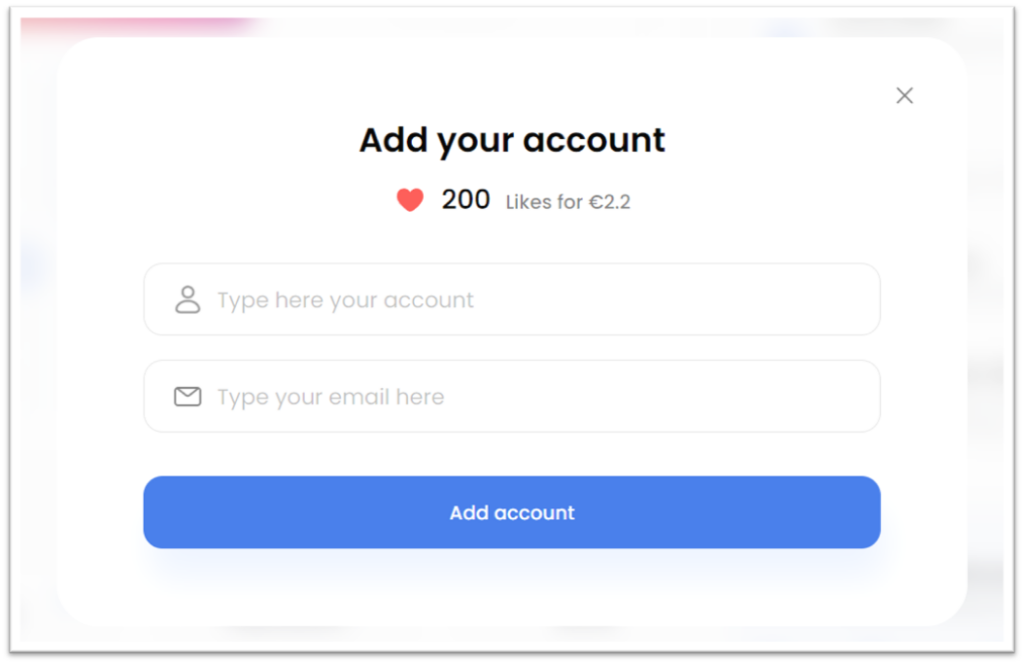1024x664 pixels.
Task: Select the mail icon beside email placeholder
Action: (x=187, y=396)
